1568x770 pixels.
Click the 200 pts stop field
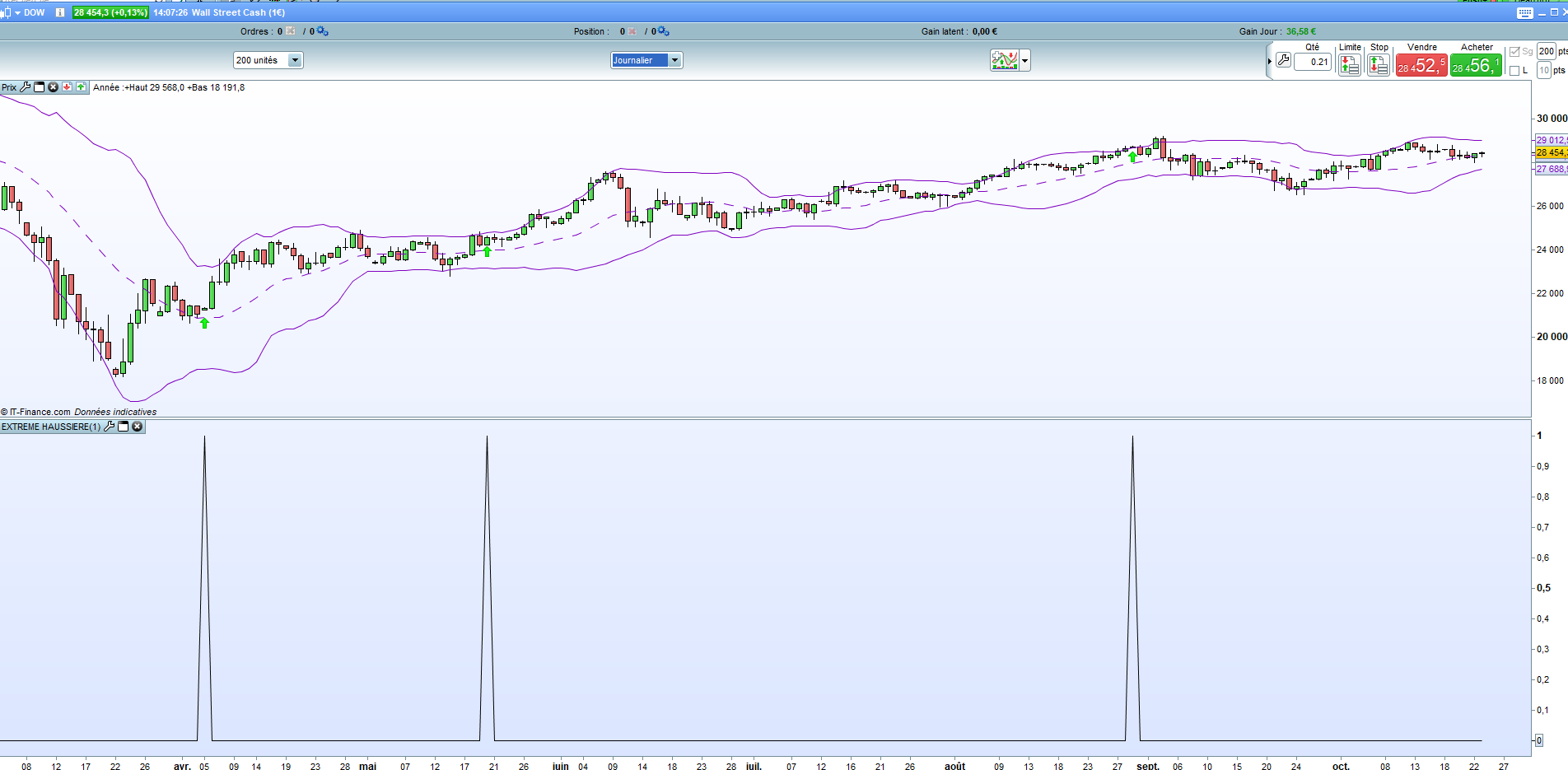[1547, 51]
